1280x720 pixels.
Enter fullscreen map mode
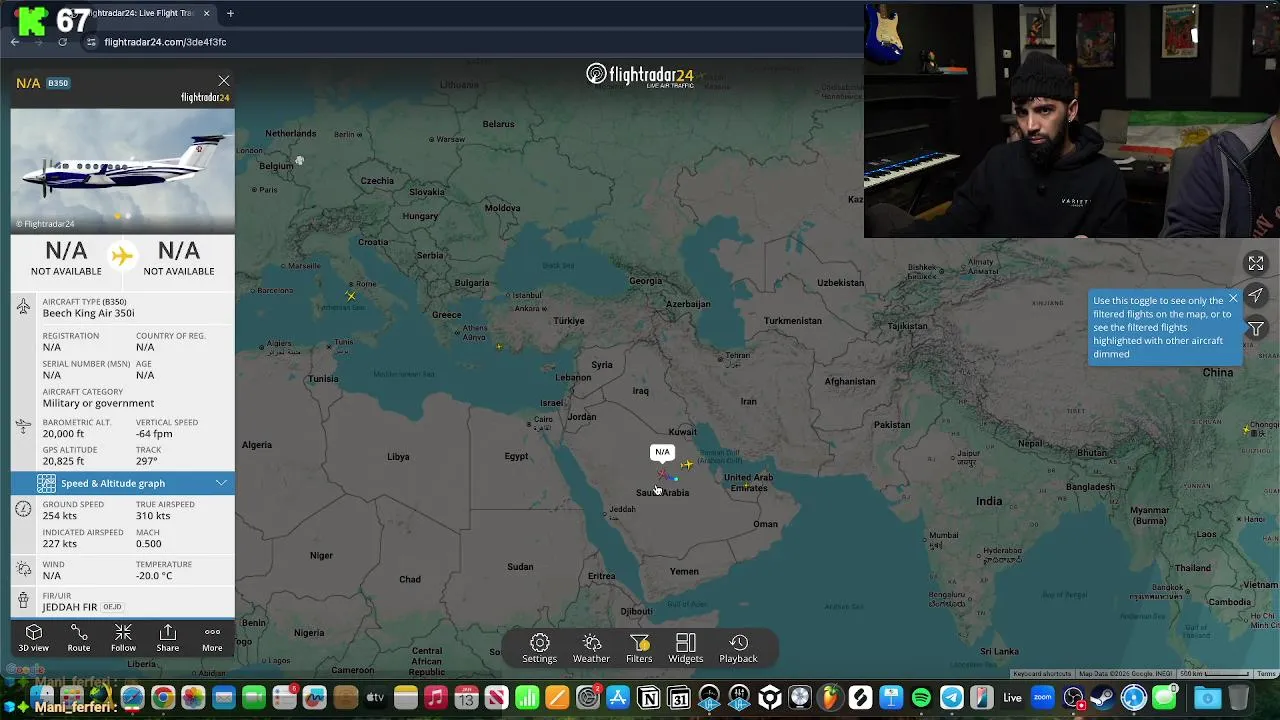1256,263
